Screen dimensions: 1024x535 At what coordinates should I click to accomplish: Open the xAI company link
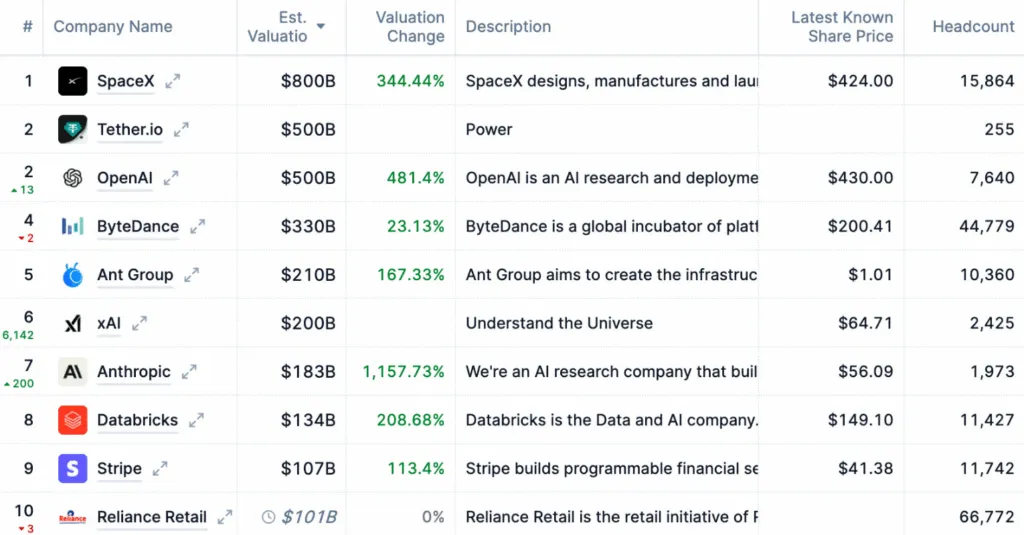(108, 323)
